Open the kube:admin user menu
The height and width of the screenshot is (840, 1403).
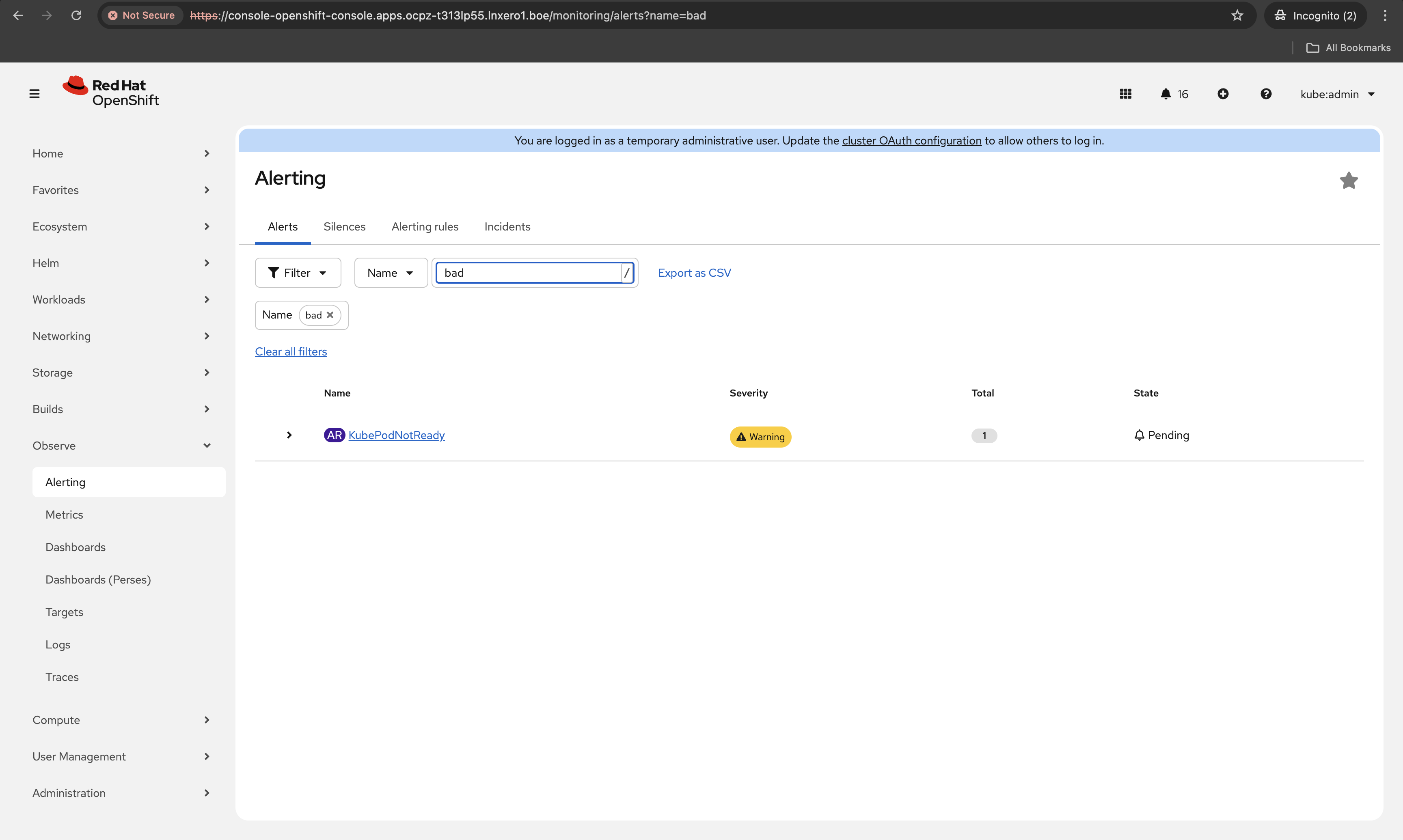(1337, 94)
